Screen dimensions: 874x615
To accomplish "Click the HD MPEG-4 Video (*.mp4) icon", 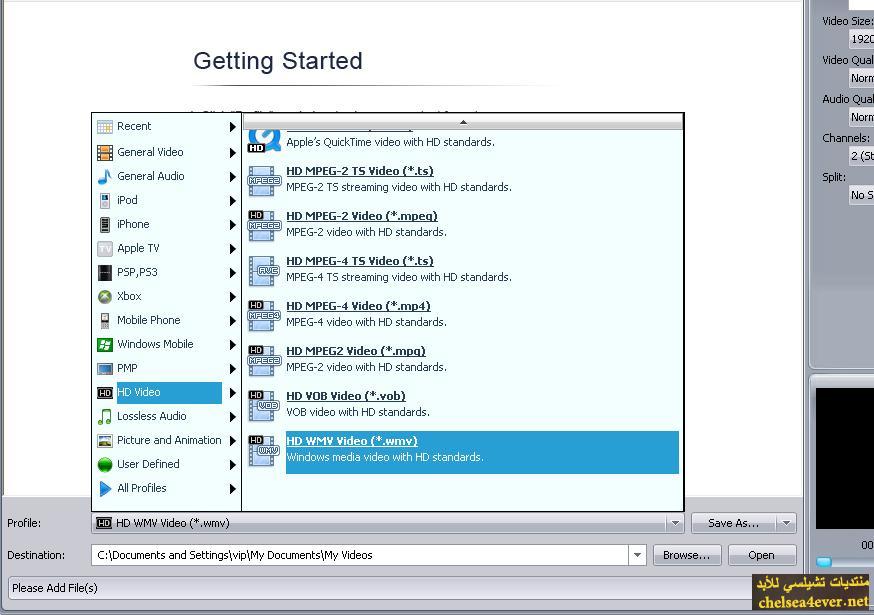I will pos(264,316).
